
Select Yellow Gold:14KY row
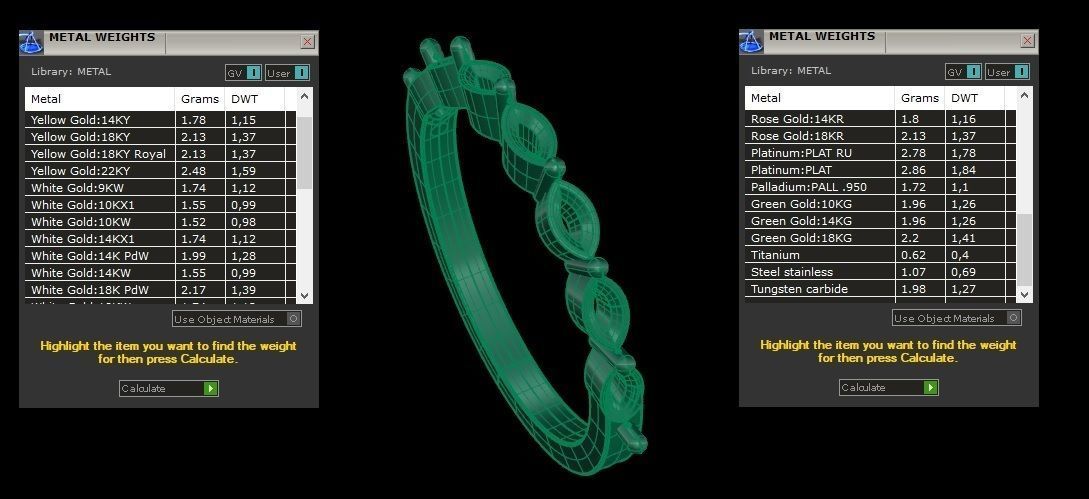click(x=160, y=120)
